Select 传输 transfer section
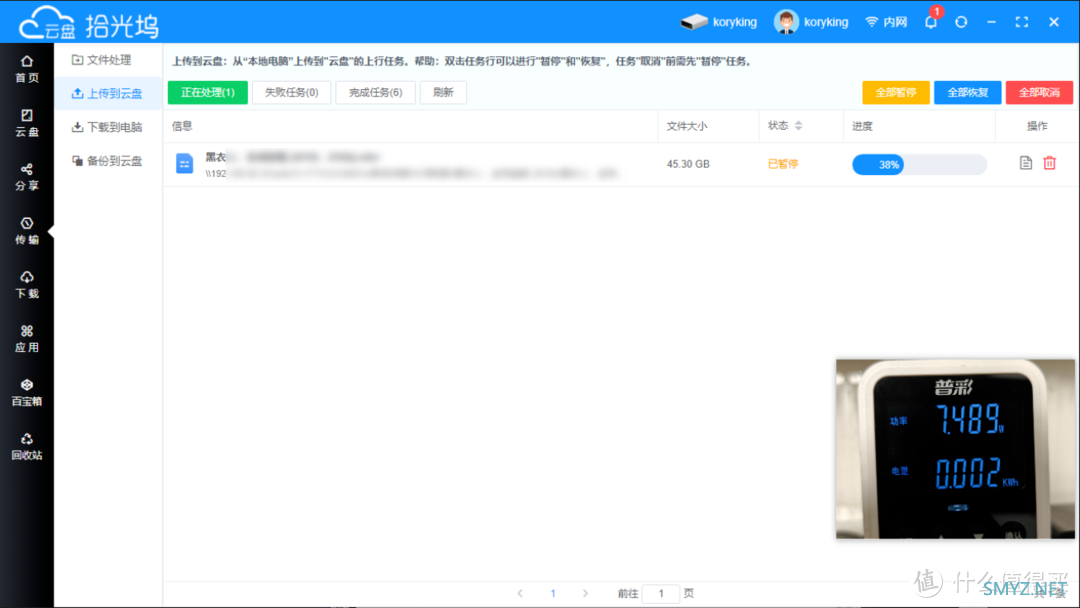Image resolution: width=1080 pixels, height=608 pixels. 27,231
